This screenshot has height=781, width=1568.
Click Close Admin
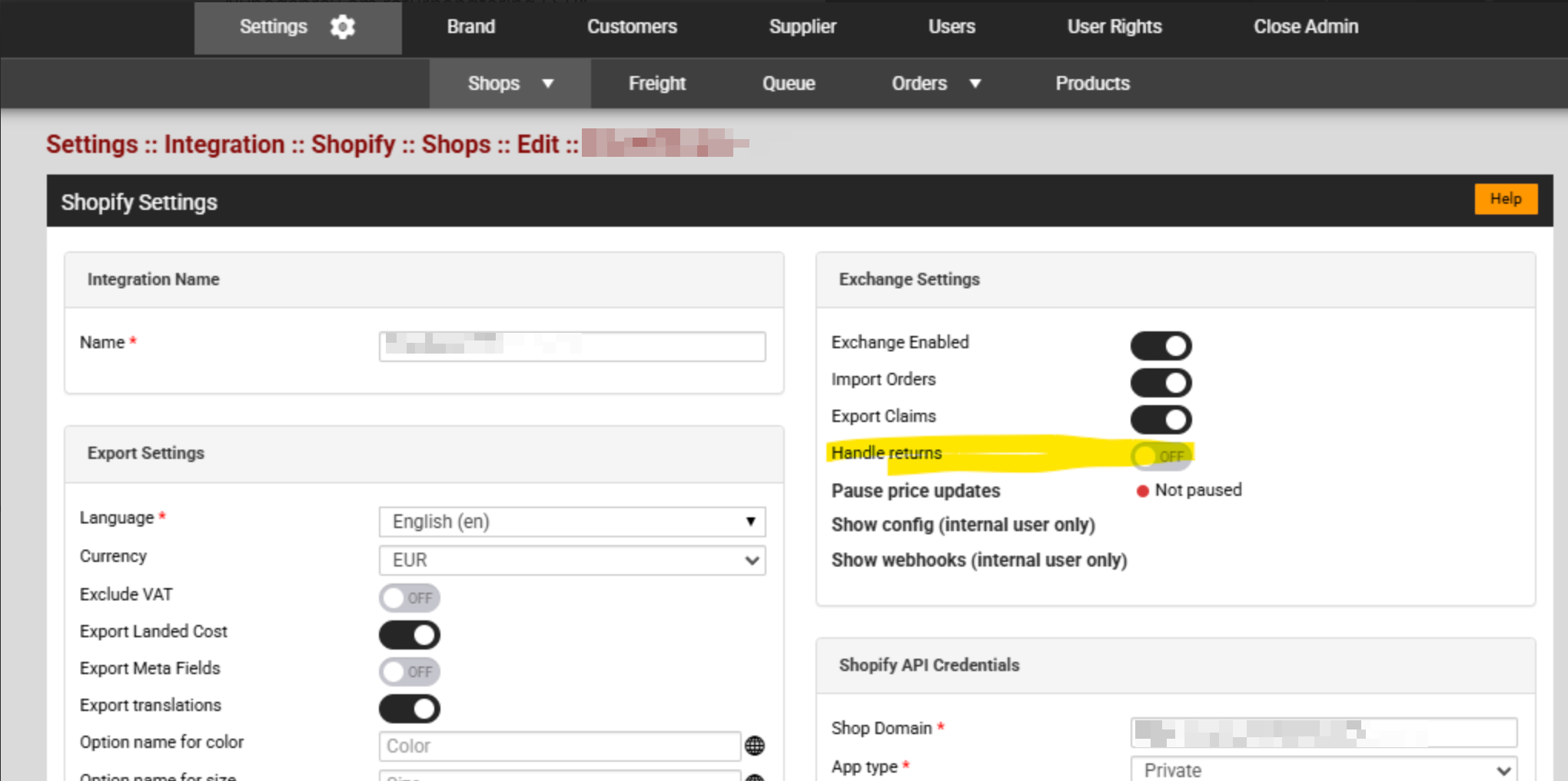tap(1306, 27)
